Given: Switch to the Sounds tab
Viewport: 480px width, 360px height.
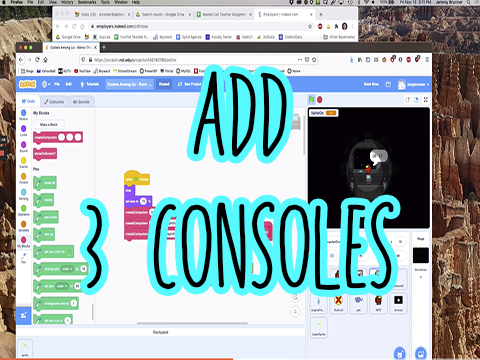Looking at the screenshot, I should point(81,102).
